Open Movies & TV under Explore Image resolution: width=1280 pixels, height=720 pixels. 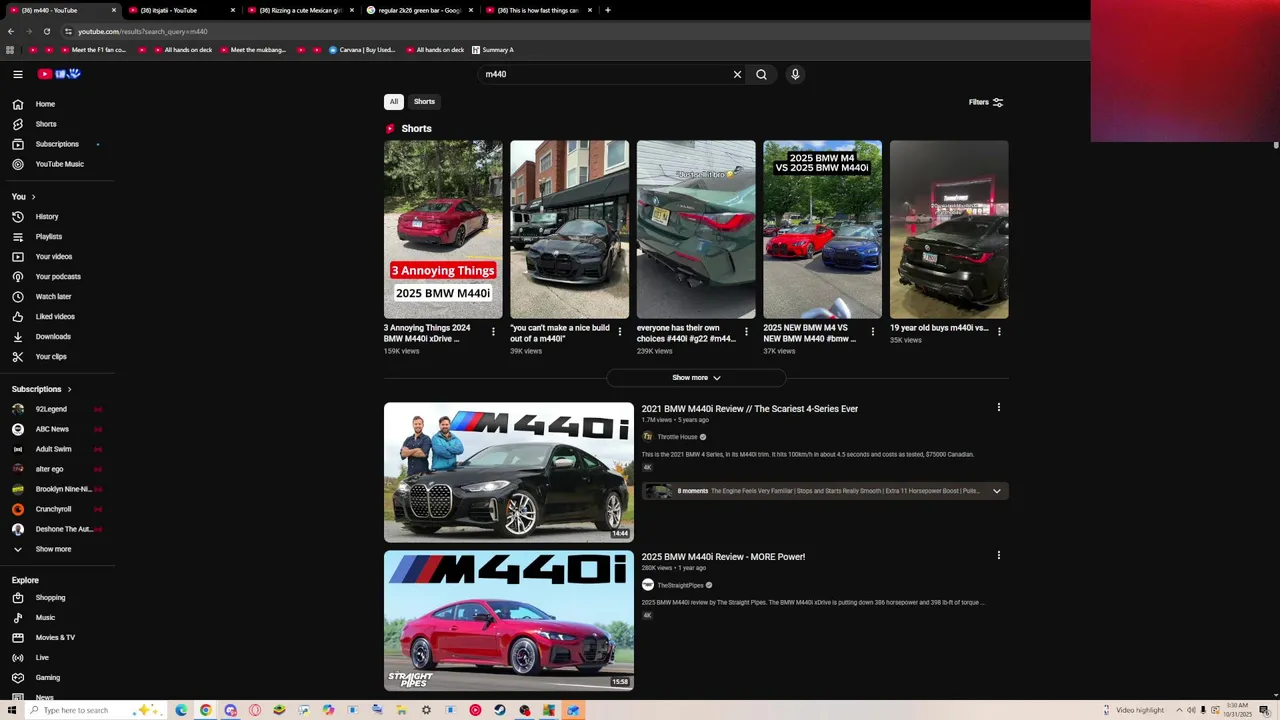tap(57, 638)
